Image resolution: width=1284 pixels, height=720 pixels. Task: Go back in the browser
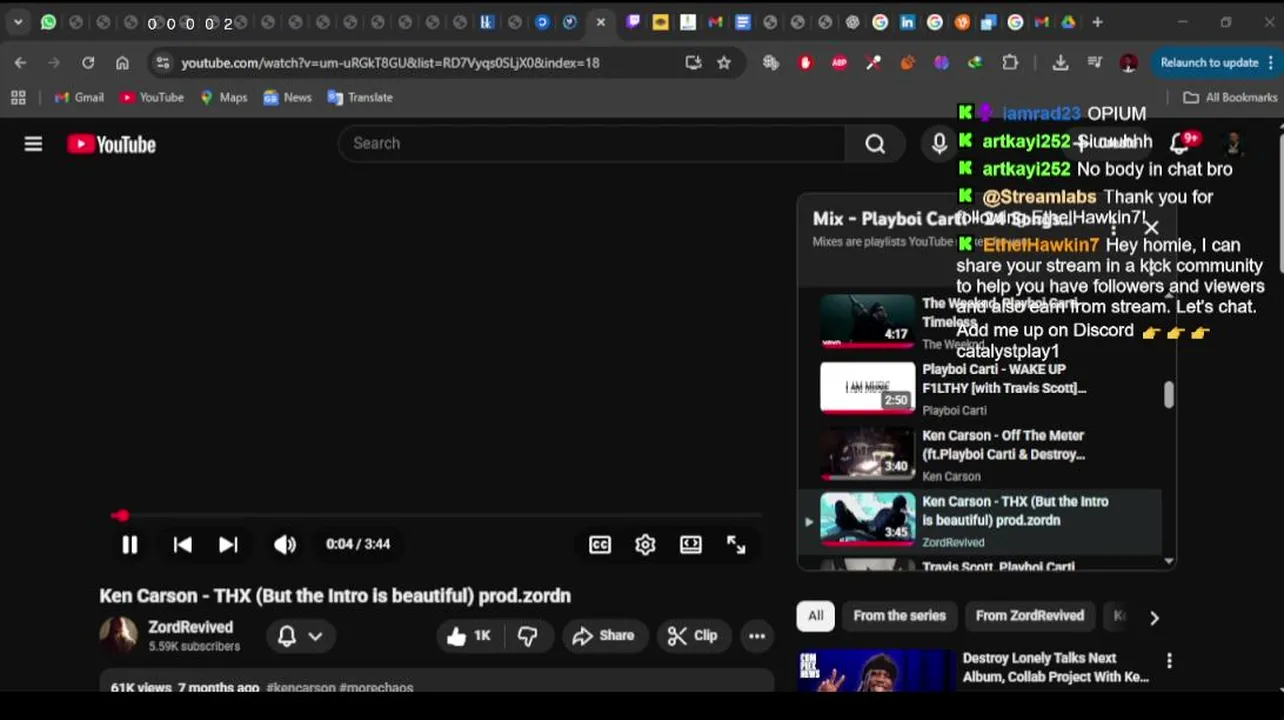click(x=20, y=62)
